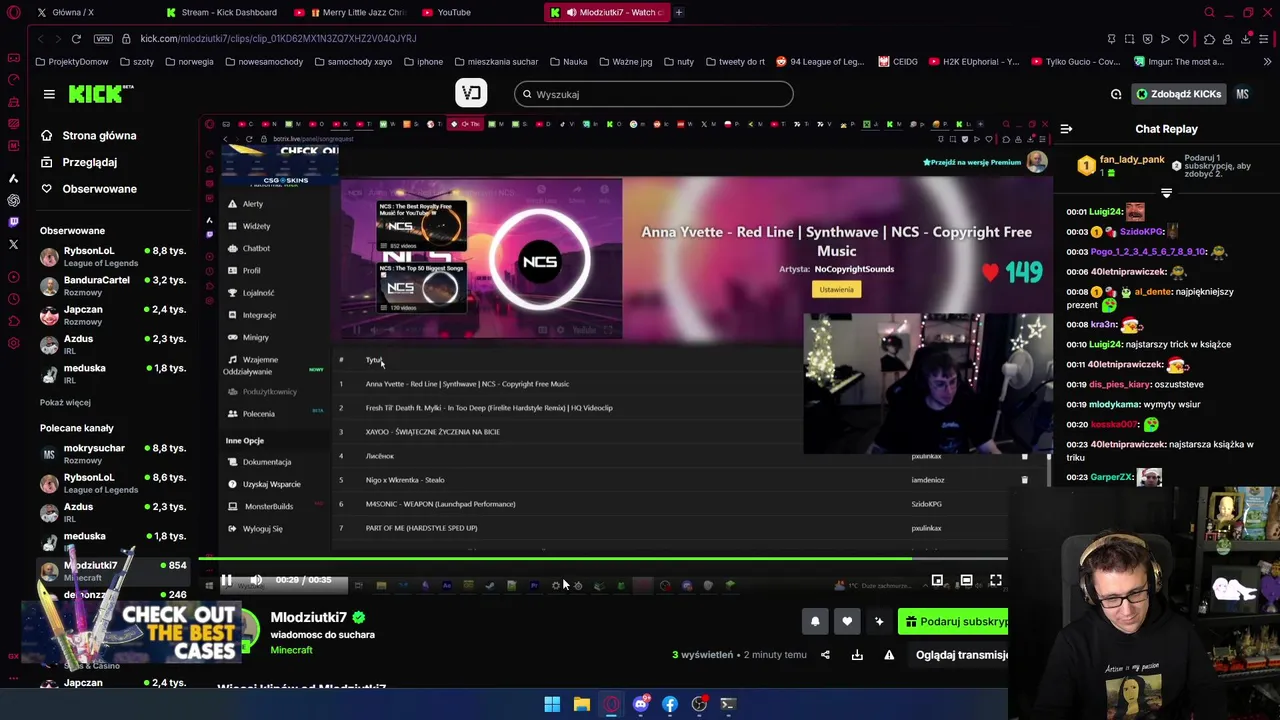
Task: Reload the browser page
Action: [x=76, y=38]
